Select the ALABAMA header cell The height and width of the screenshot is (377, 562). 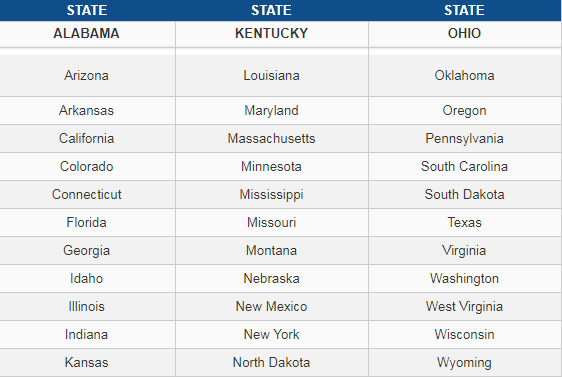click(x=86, y=34)
